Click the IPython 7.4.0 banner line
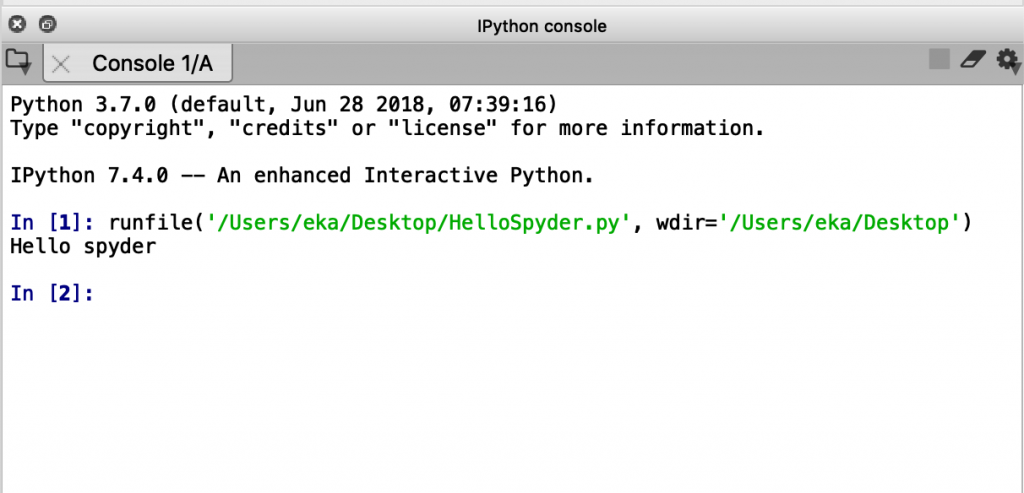Screen dimensions: 1024x493 tap(301, 176)
